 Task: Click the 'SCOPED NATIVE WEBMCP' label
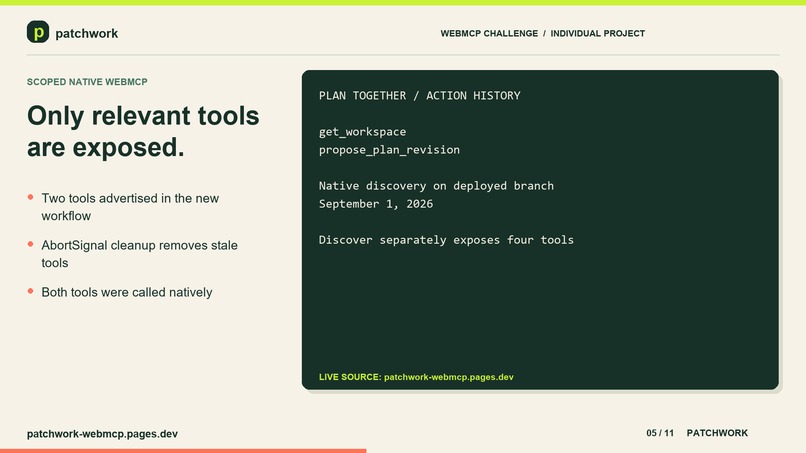[87, 82]
